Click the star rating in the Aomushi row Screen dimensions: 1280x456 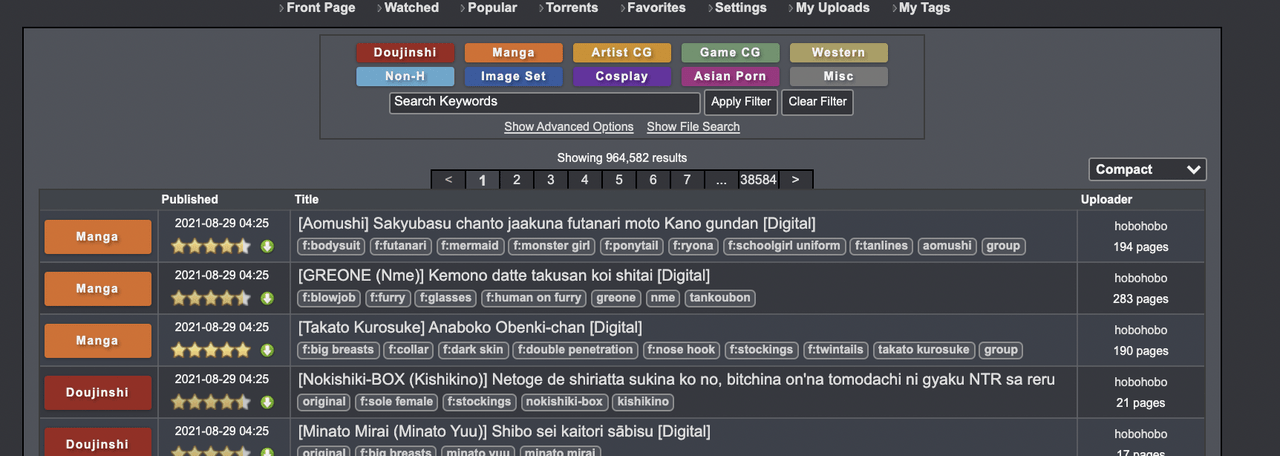click(211, 246)
